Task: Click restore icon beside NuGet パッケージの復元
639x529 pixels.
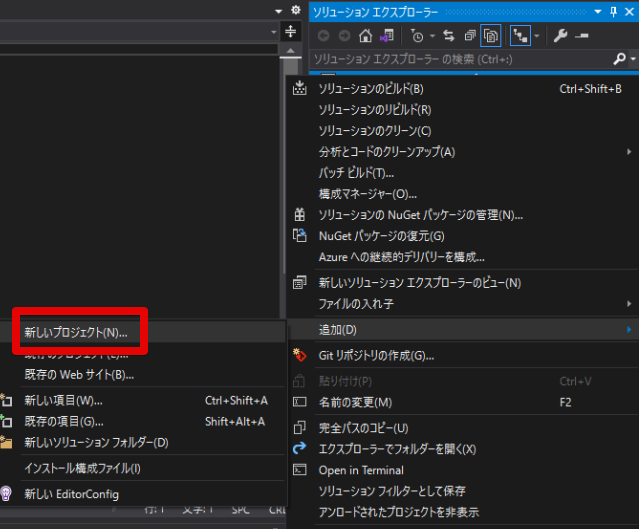Action: (x=300, y=235)
